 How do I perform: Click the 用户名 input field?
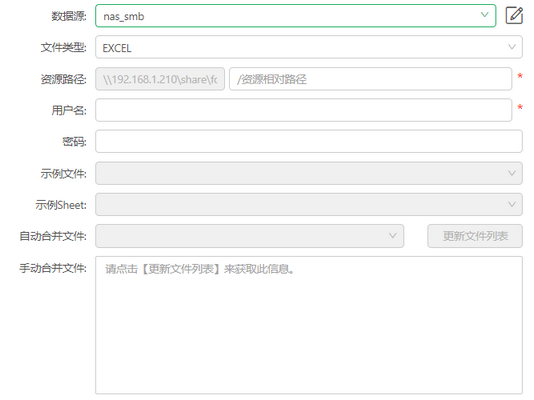303,110
